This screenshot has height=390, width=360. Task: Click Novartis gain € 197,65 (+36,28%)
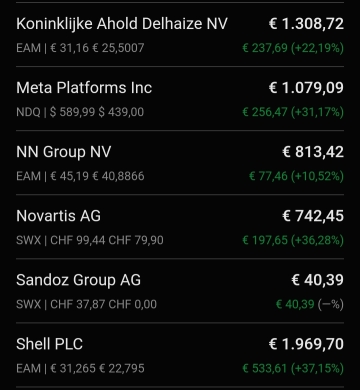[x=293, y=240]
